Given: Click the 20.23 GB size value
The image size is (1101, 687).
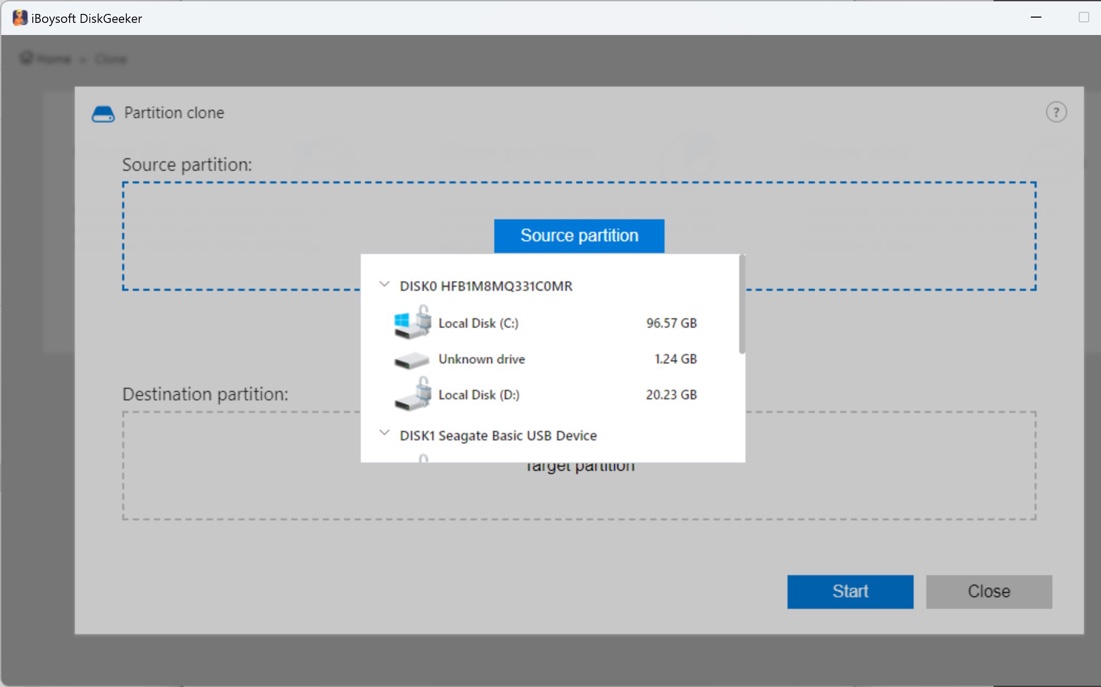Looking at the screenshot, I should click(671, 395).
